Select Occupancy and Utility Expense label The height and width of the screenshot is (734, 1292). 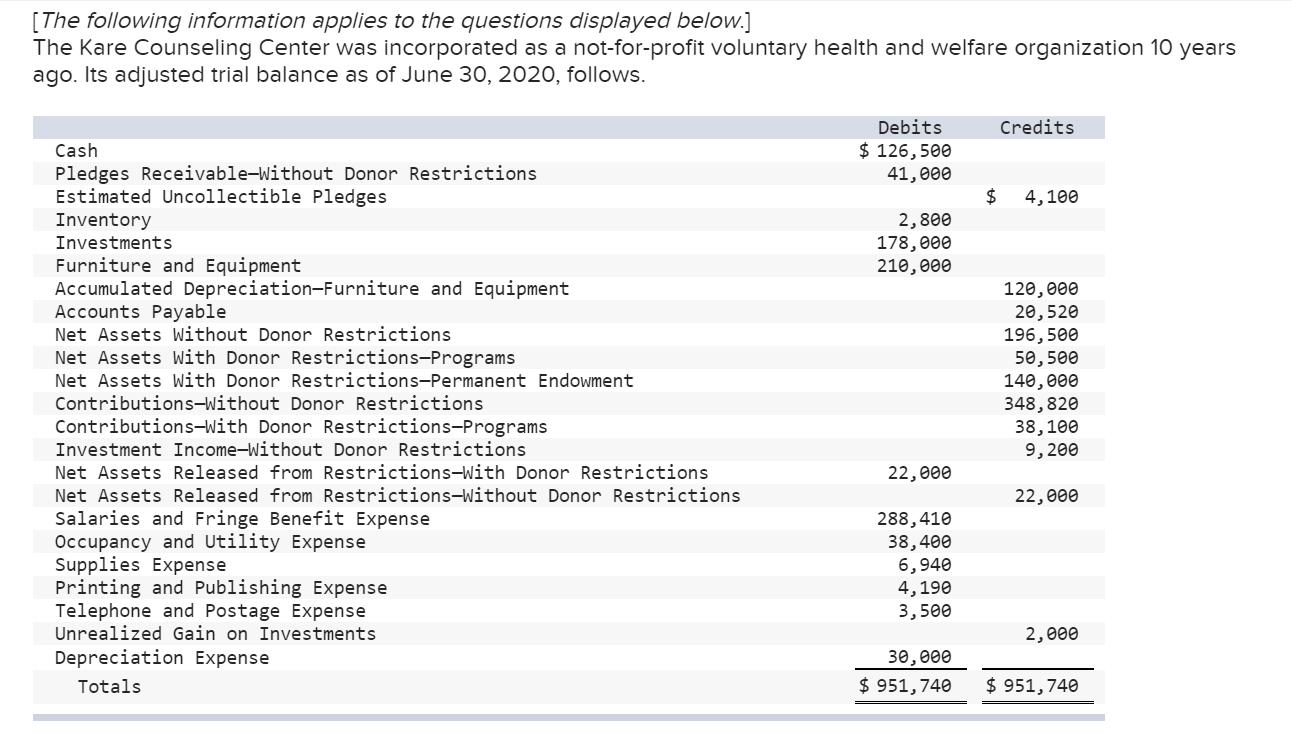[210, 542]
